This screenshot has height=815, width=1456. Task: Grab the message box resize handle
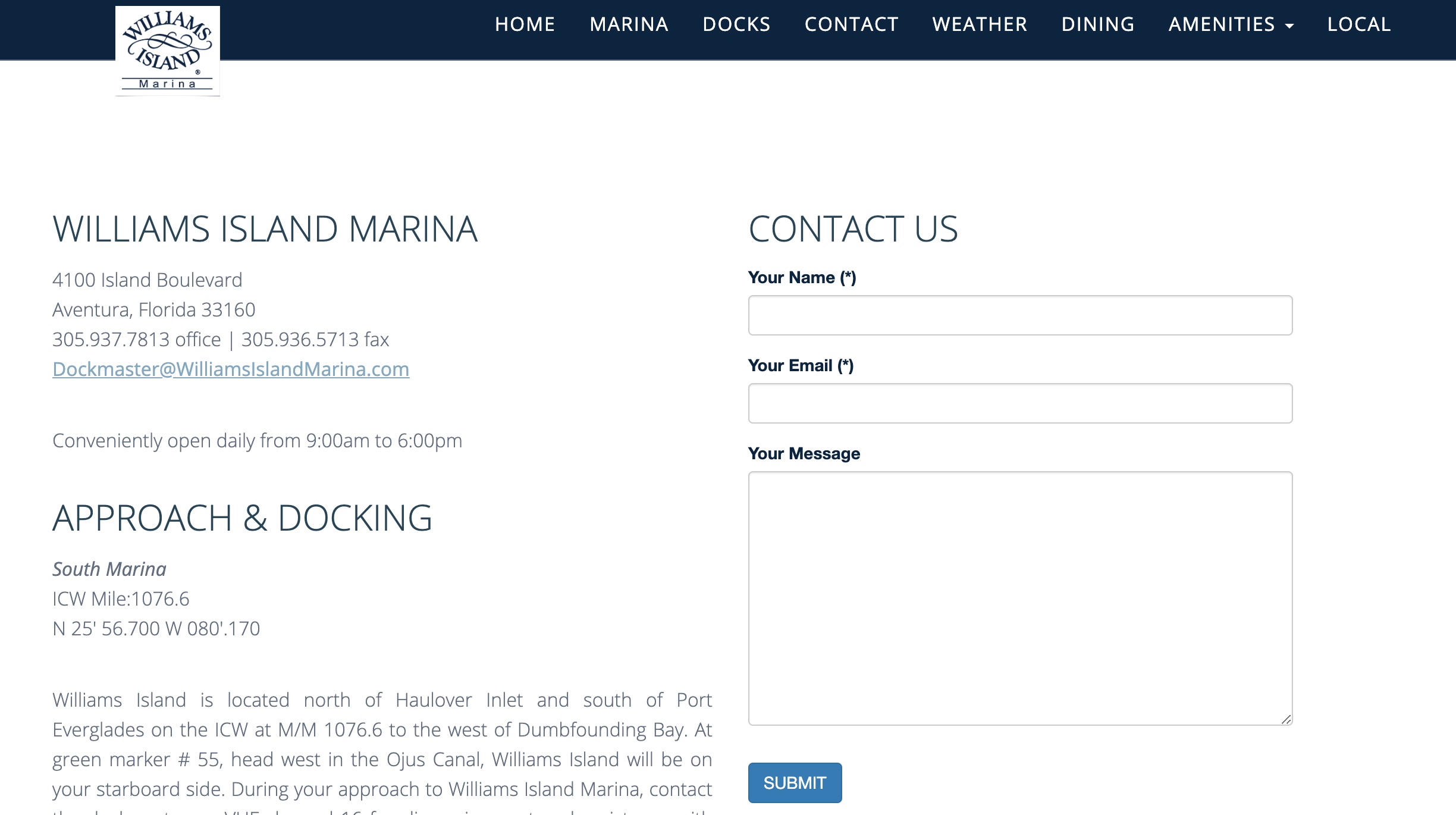pos(1286,719)
